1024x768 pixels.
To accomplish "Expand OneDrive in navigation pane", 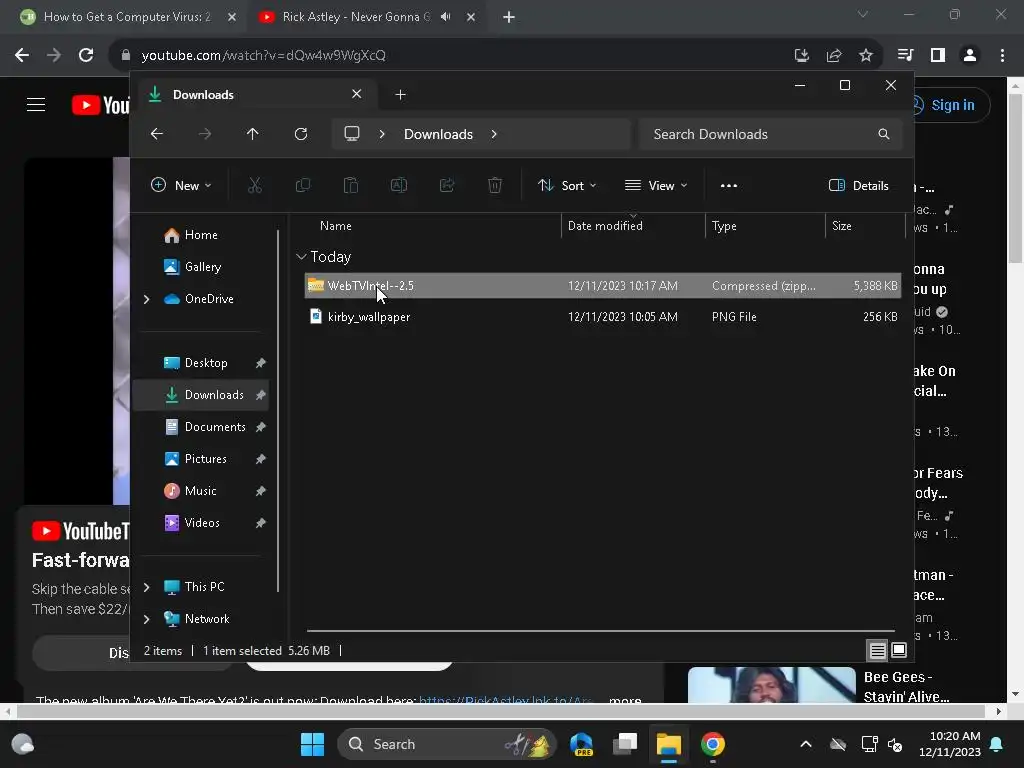I will [146, 299].
